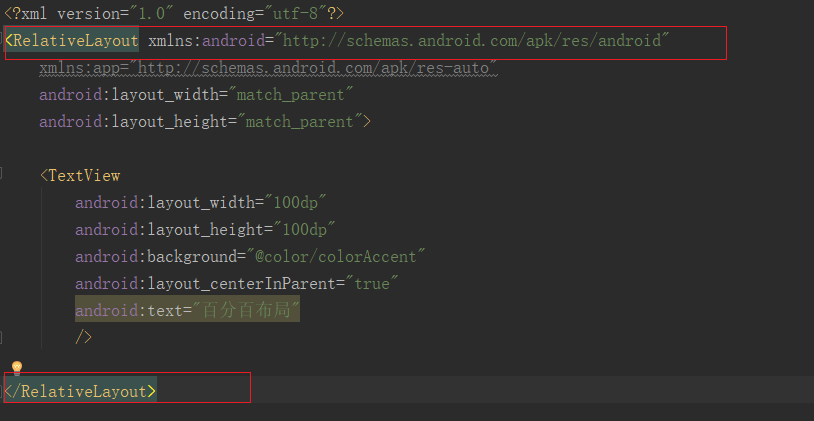
Task: Click the closing </RelativeLayout> tag
Action: point(80,391)
